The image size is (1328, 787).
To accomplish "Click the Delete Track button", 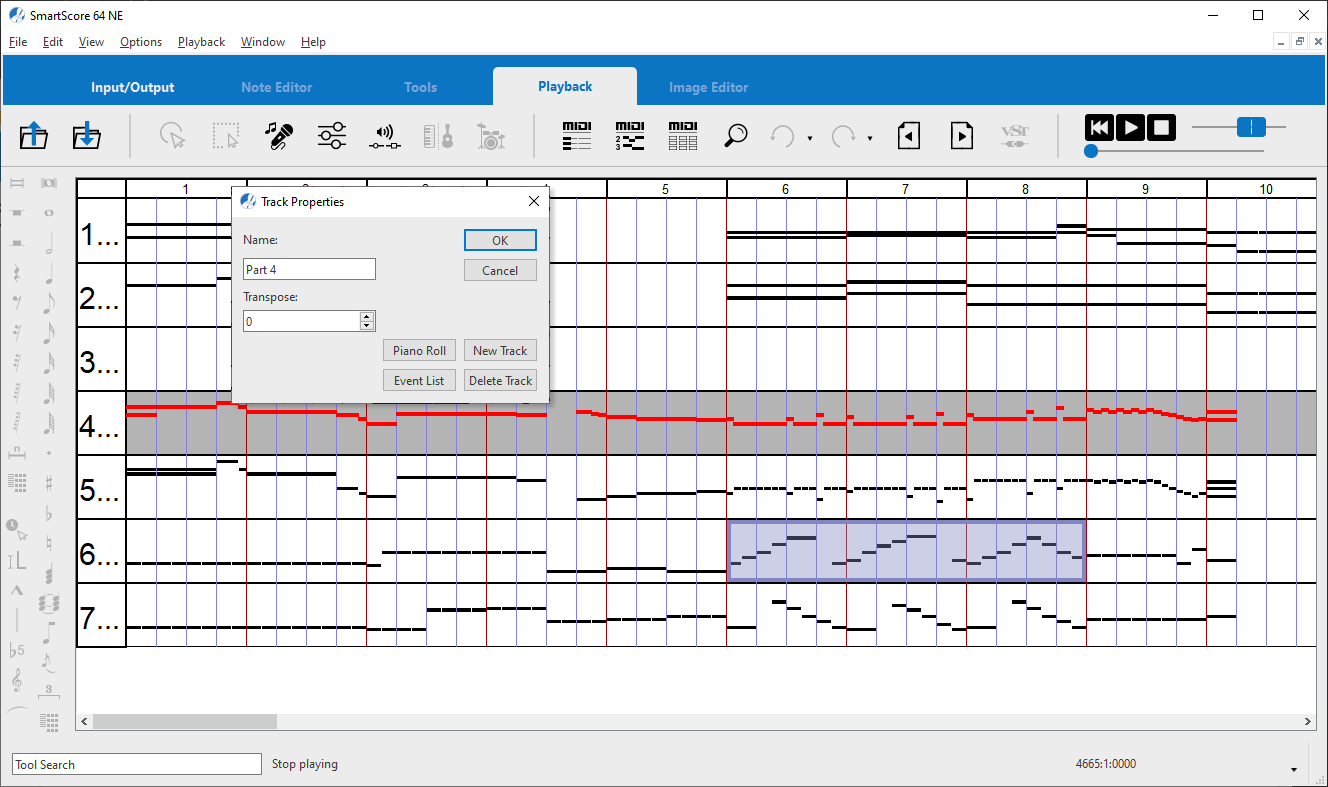I will coord(500,380).
